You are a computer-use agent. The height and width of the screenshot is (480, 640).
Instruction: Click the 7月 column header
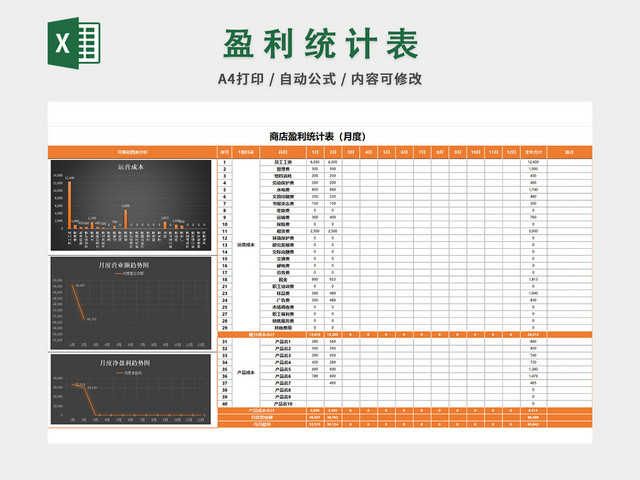click(422, 152)
